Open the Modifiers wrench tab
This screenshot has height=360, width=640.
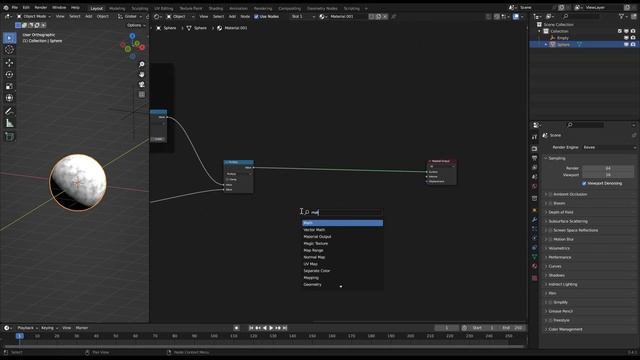(534, 220)
